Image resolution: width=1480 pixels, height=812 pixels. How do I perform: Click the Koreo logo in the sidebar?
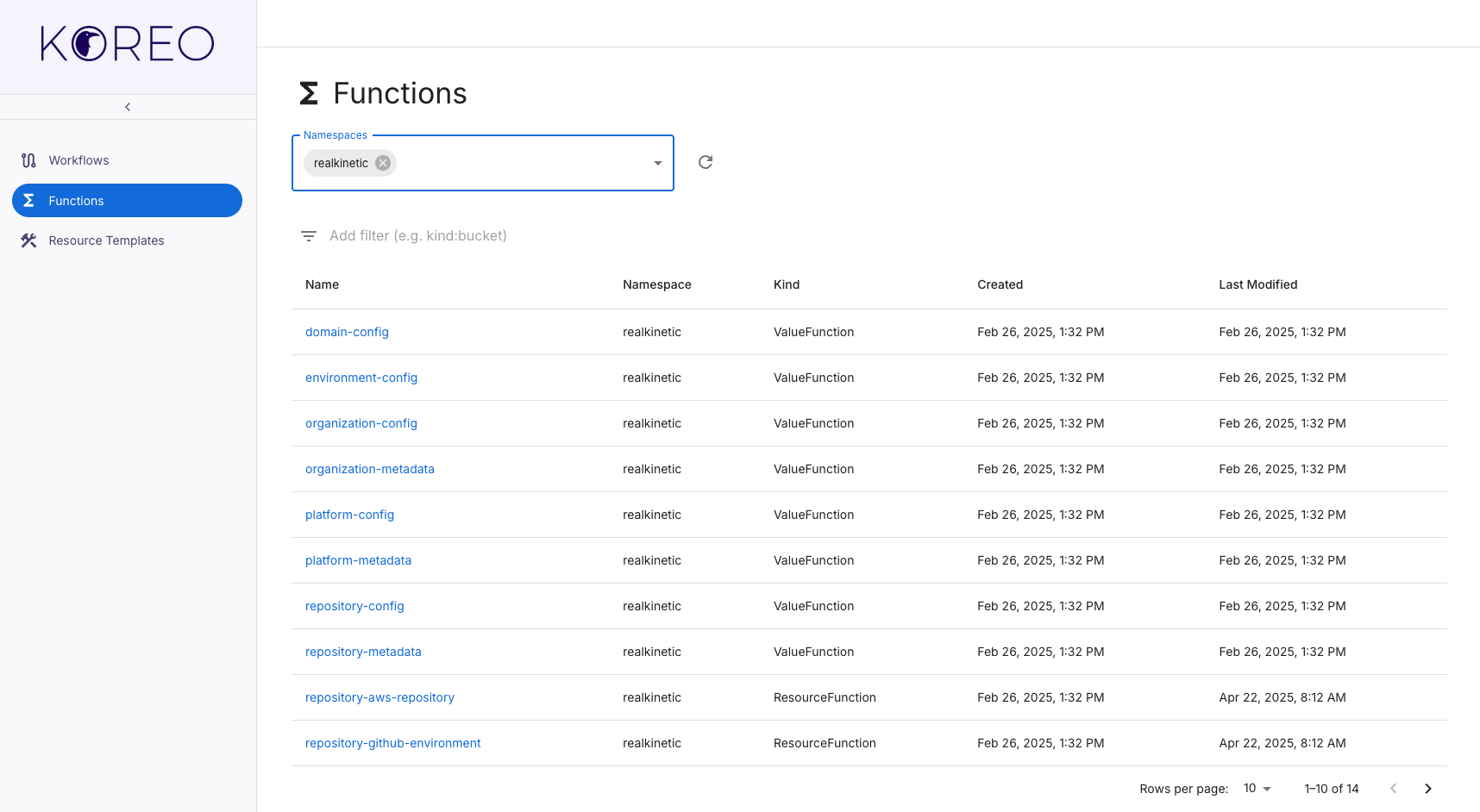(127, 43)
